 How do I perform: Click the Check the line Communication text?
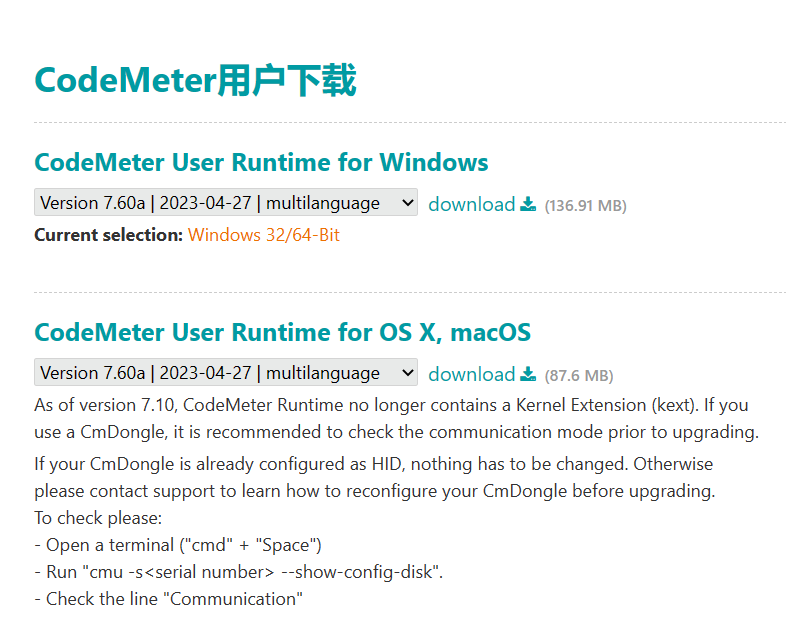pyautogui.click(x=168, y=599)
